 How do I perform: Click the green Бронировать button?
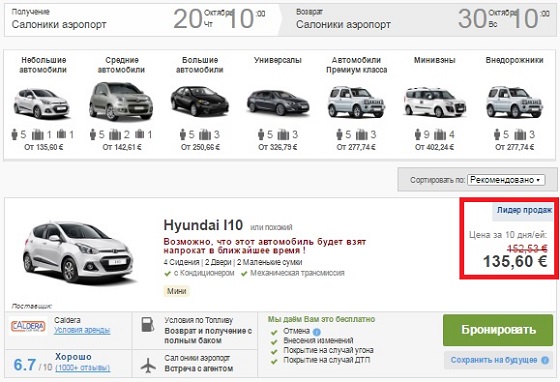(498, 330)
